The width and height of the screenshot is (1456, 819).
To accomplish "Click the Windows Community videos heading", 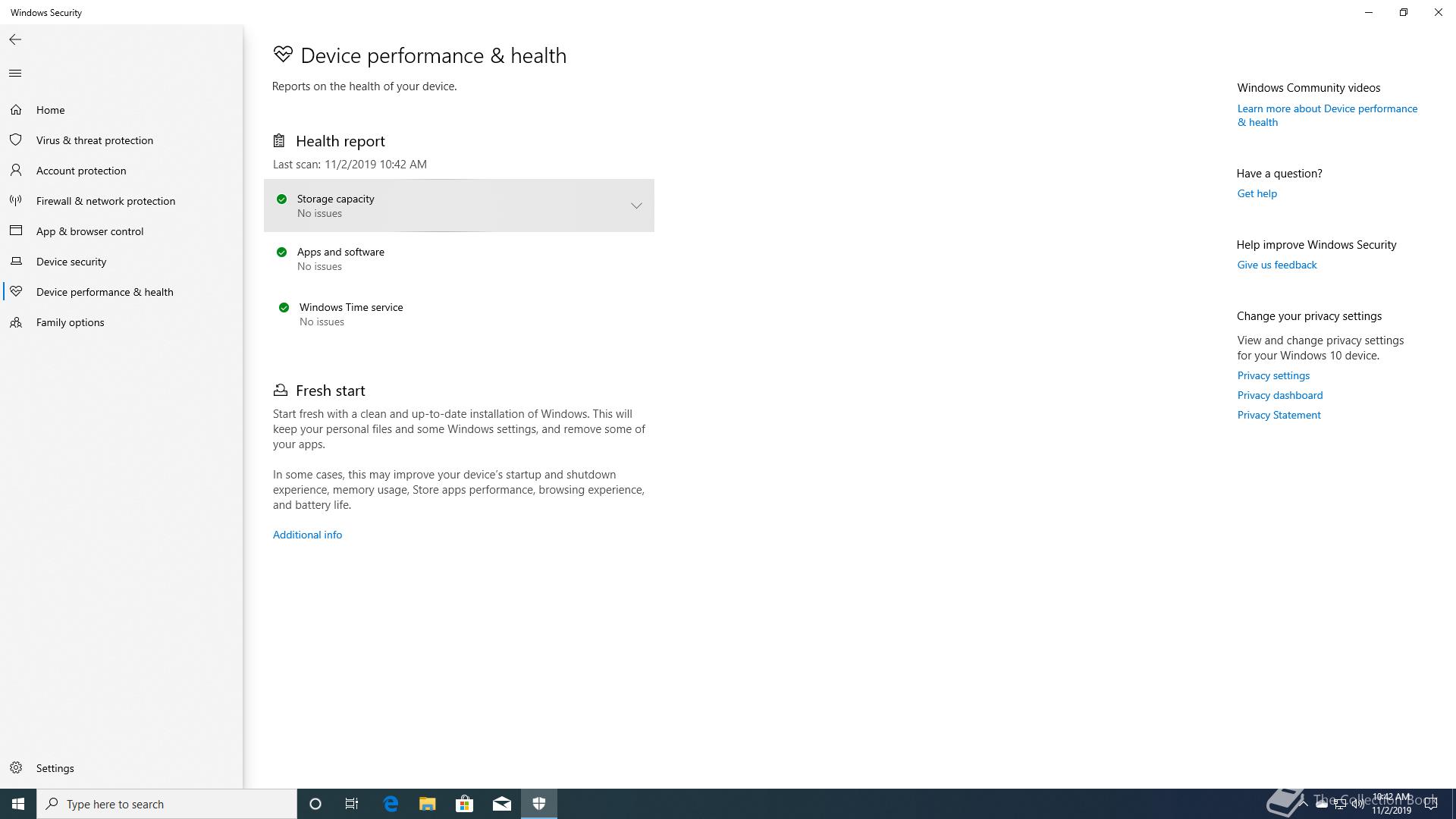I will (1308, 88).
